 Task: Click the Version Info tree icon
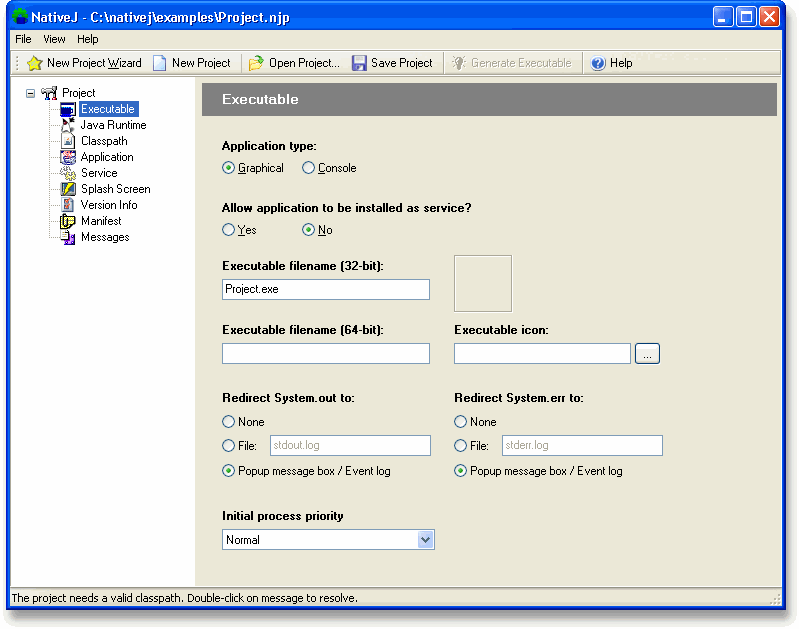pyautogui.click(x=68, y=205)
